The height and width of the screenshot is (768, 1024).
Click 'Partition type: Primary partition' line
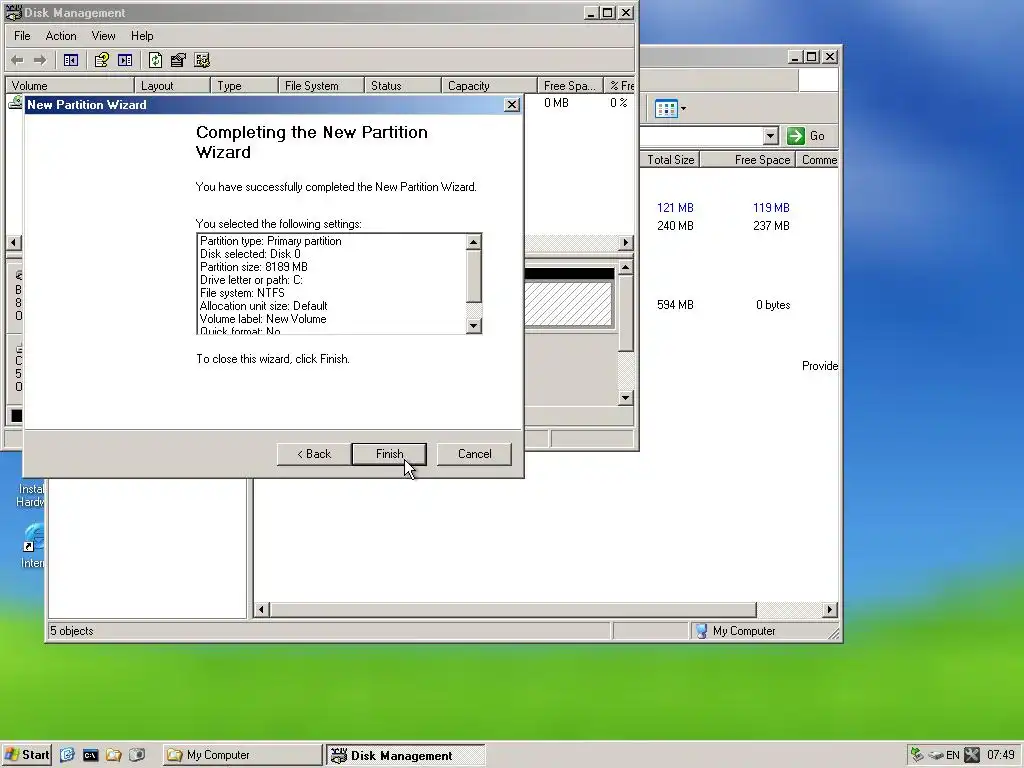(270, 241)
